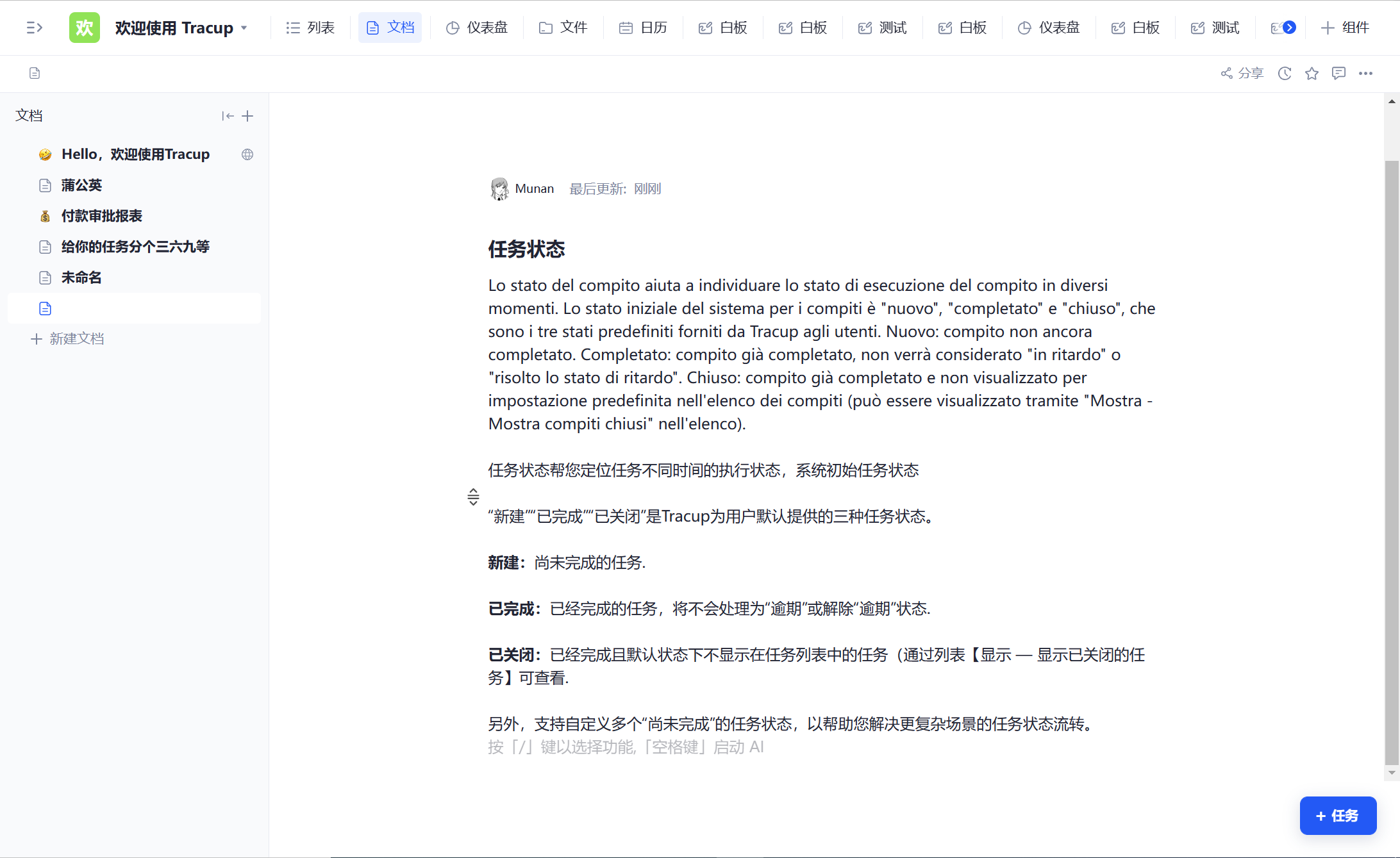Click the blue 任务 create button

point(1338,816)
